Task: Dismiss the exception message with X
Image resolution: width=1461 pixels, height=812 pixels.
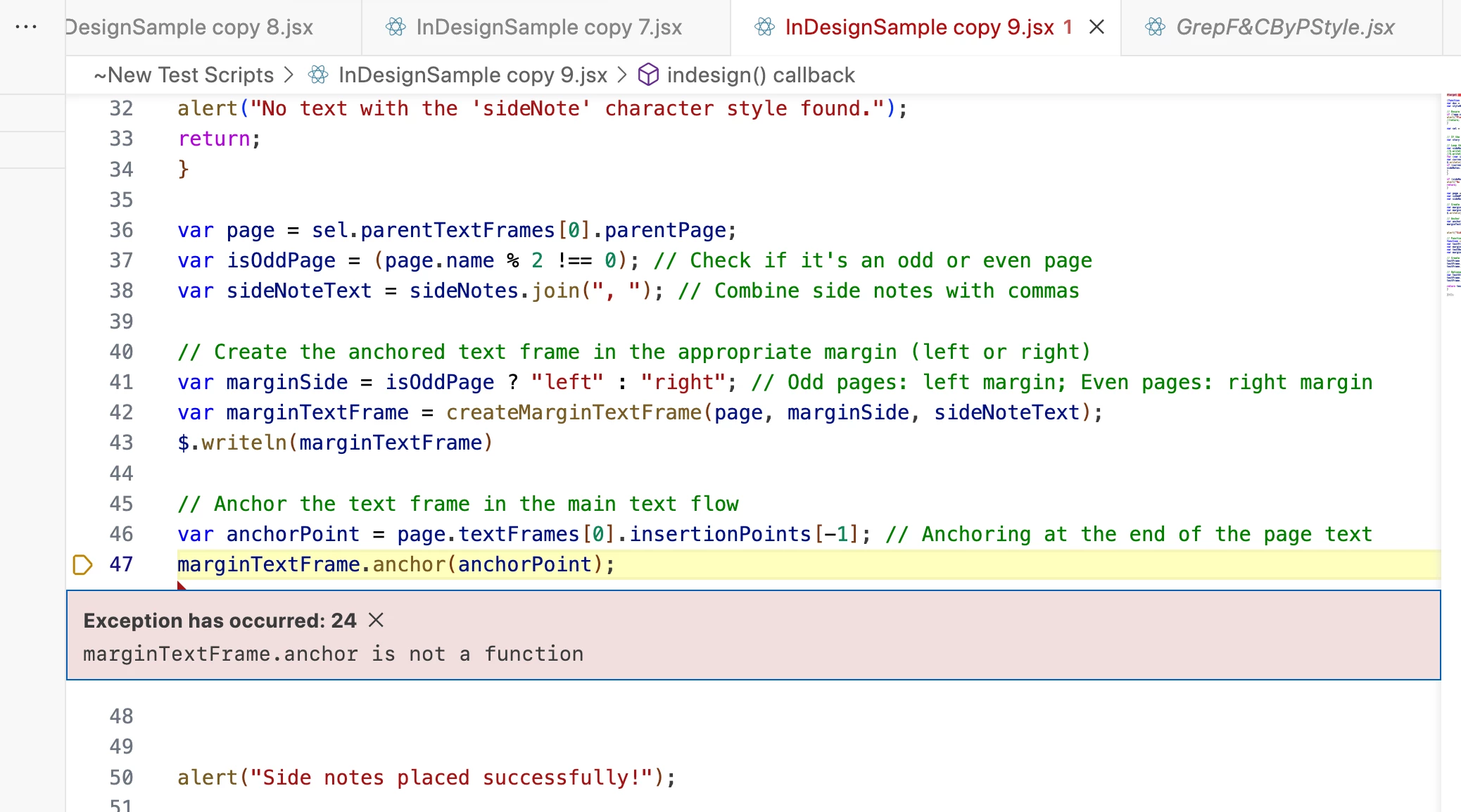Action: click(376, 620)
